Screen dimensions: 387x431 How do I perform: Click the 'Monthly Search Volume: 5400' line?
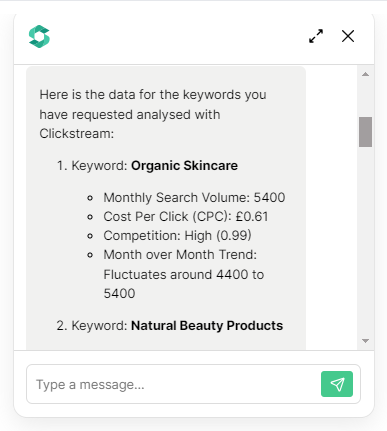click(x=194, y=198)
